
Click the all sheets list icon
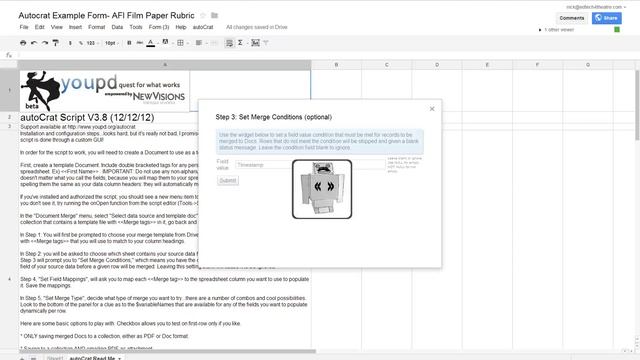click(x=33, y=358)
